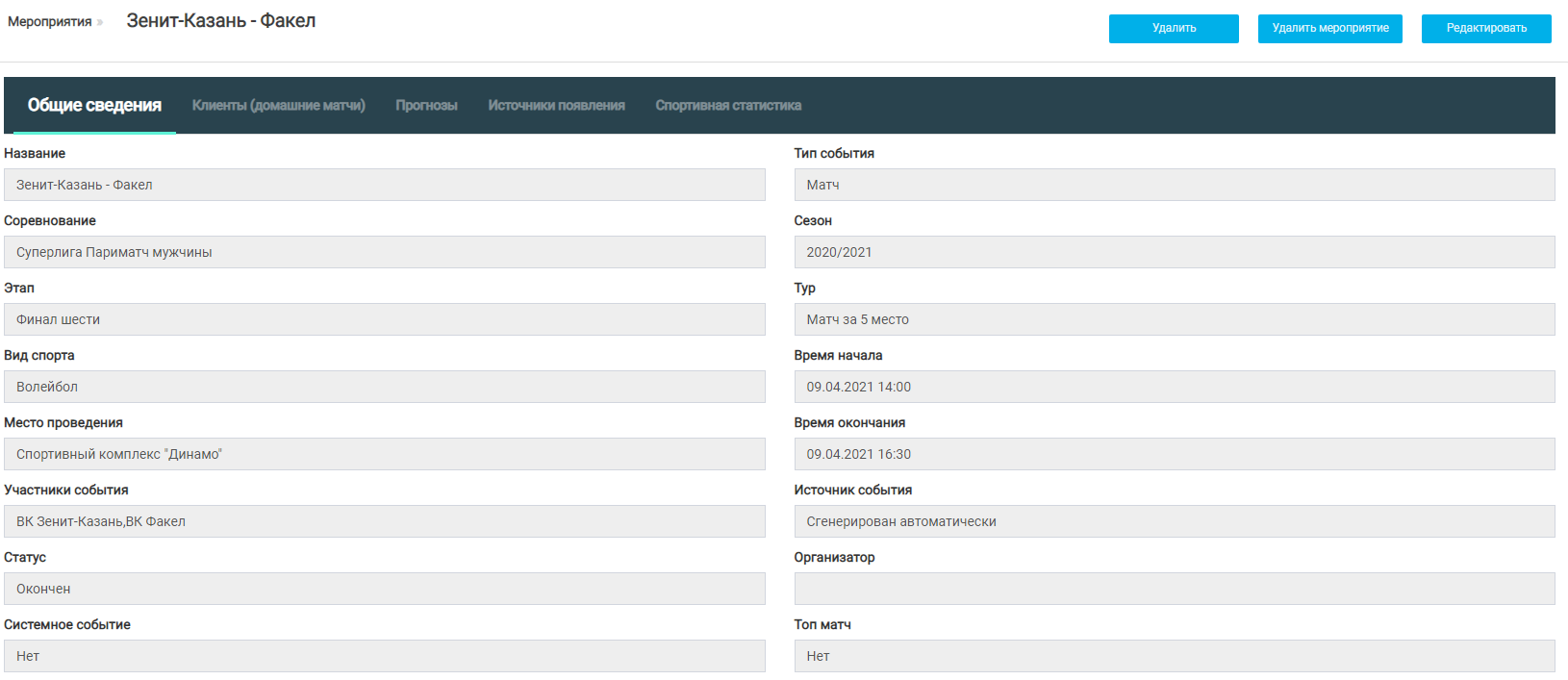Click the Статус field showing Окончен

(385, 589)
